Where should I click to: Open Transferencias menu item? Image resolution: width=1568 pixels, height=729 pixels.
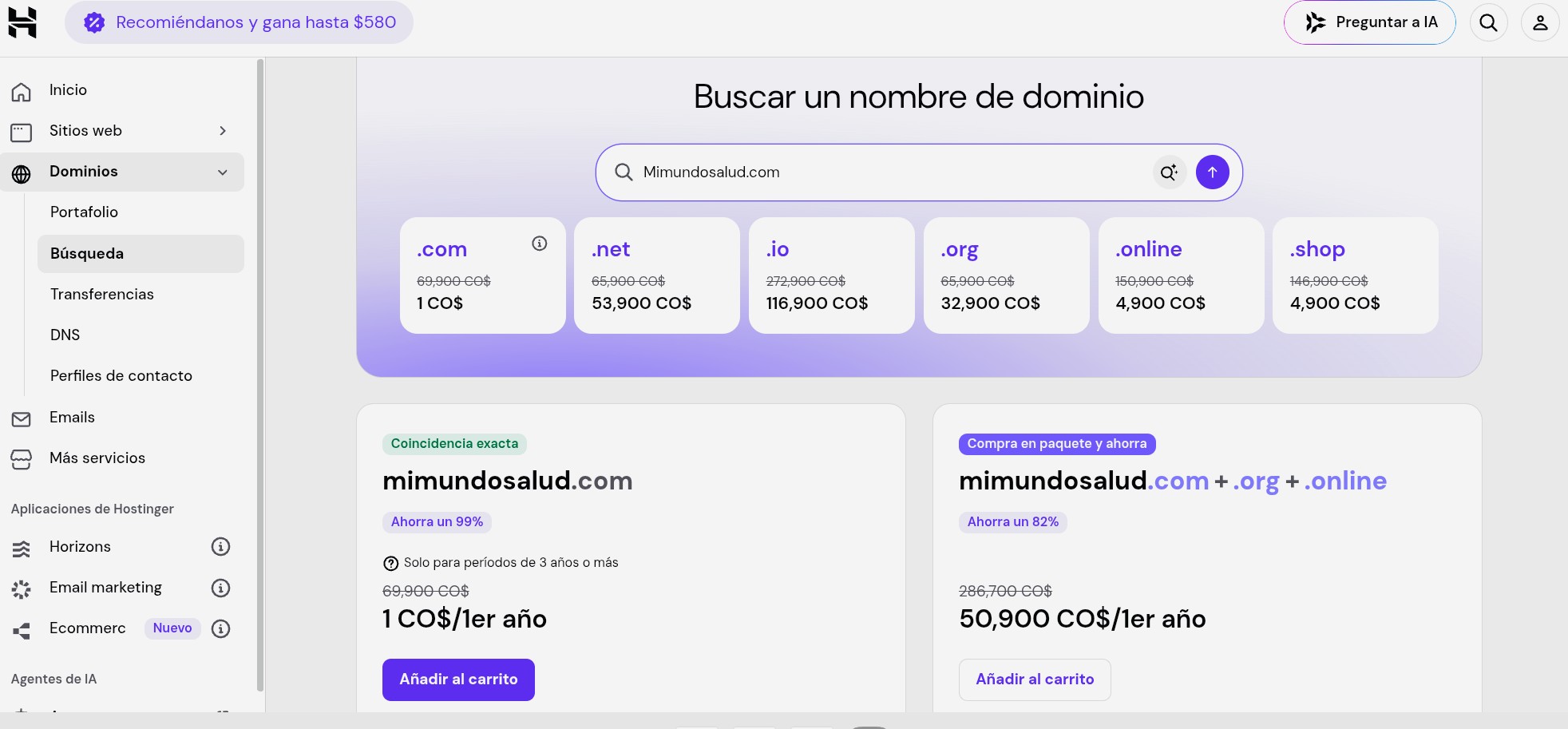tap(102, 294)
